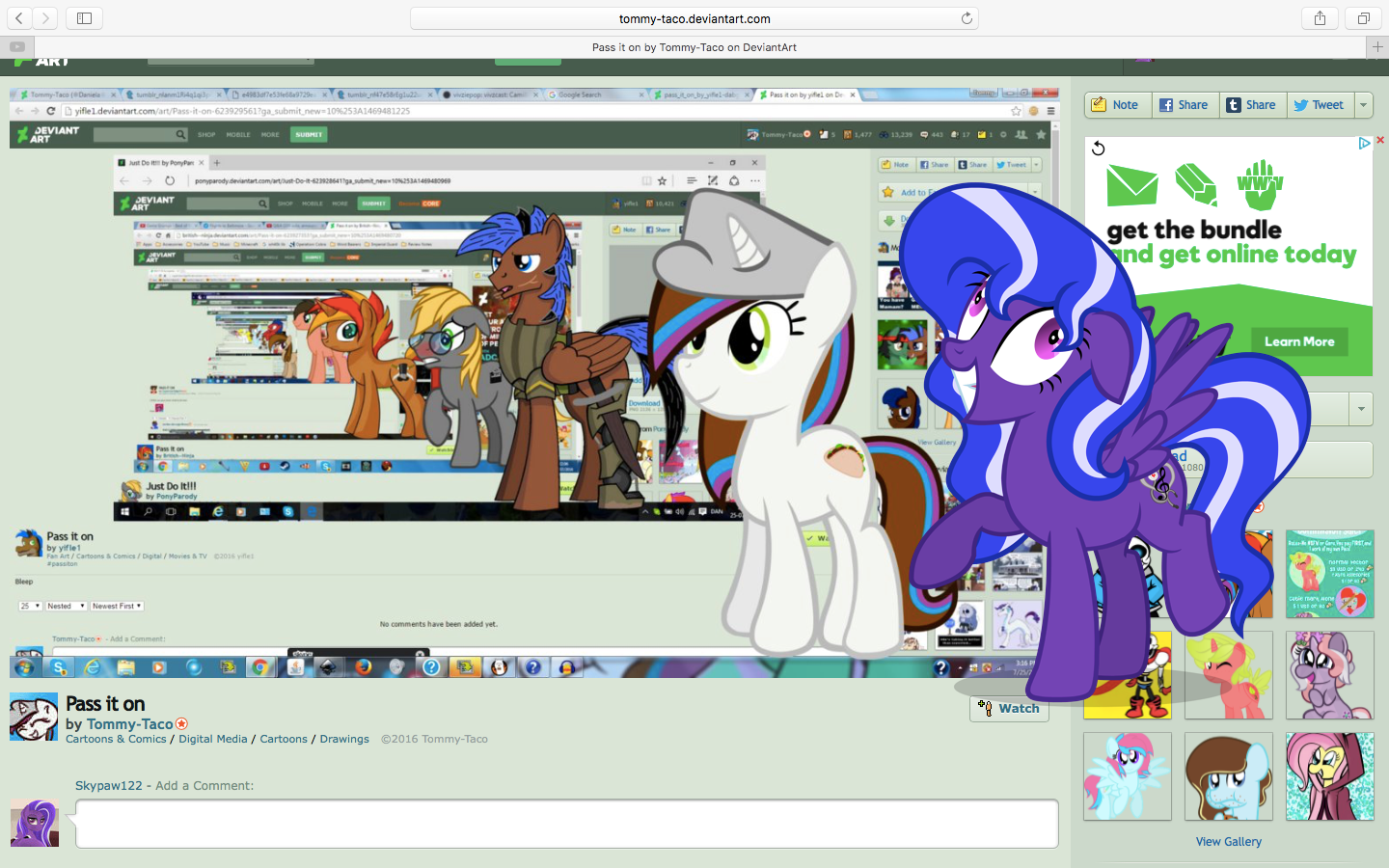This screenshot has height=868, width=1389.
Task: Open the red pony with yellow mane thumbnail
Action: [x=1229, y=675]
